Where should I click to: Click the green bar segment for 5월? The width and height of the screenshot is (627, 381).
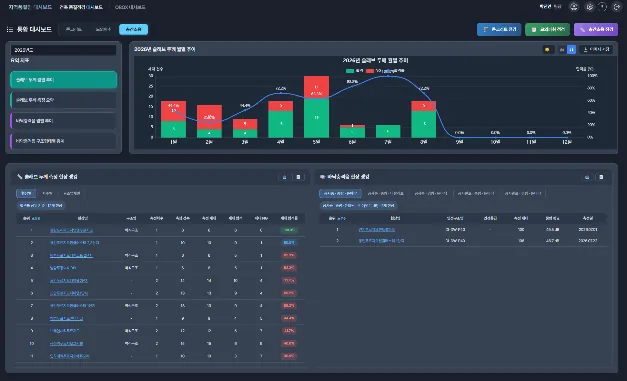click(316, 118)
